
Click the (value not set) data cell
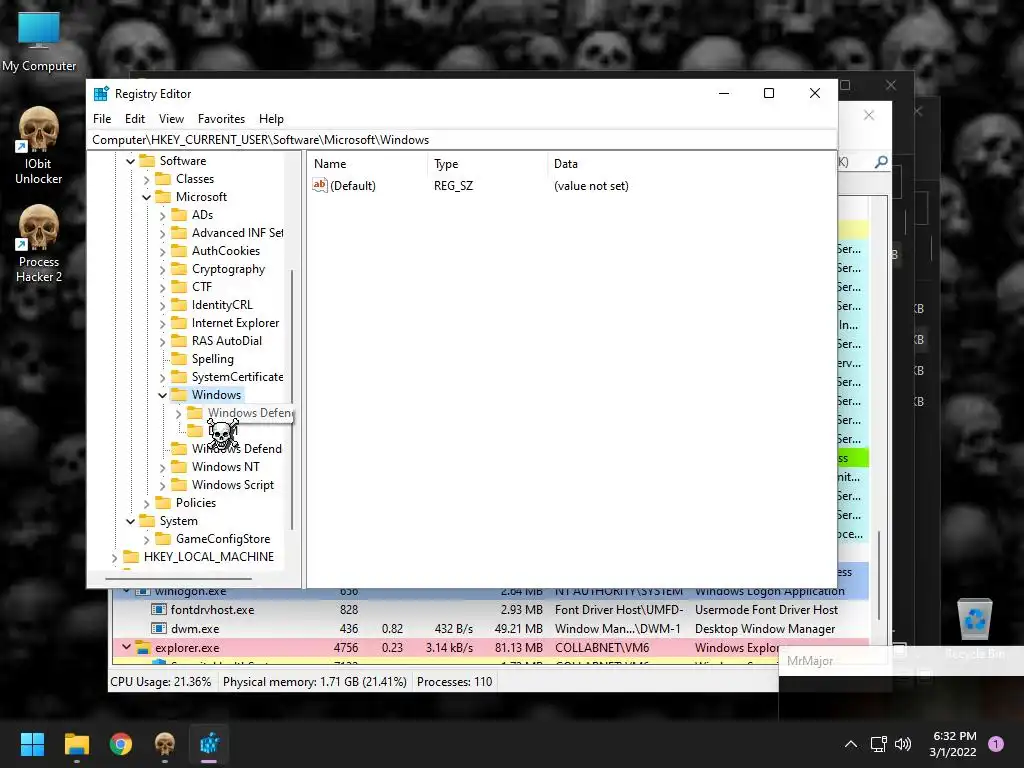pyautogui.click(x=591, y=186)
